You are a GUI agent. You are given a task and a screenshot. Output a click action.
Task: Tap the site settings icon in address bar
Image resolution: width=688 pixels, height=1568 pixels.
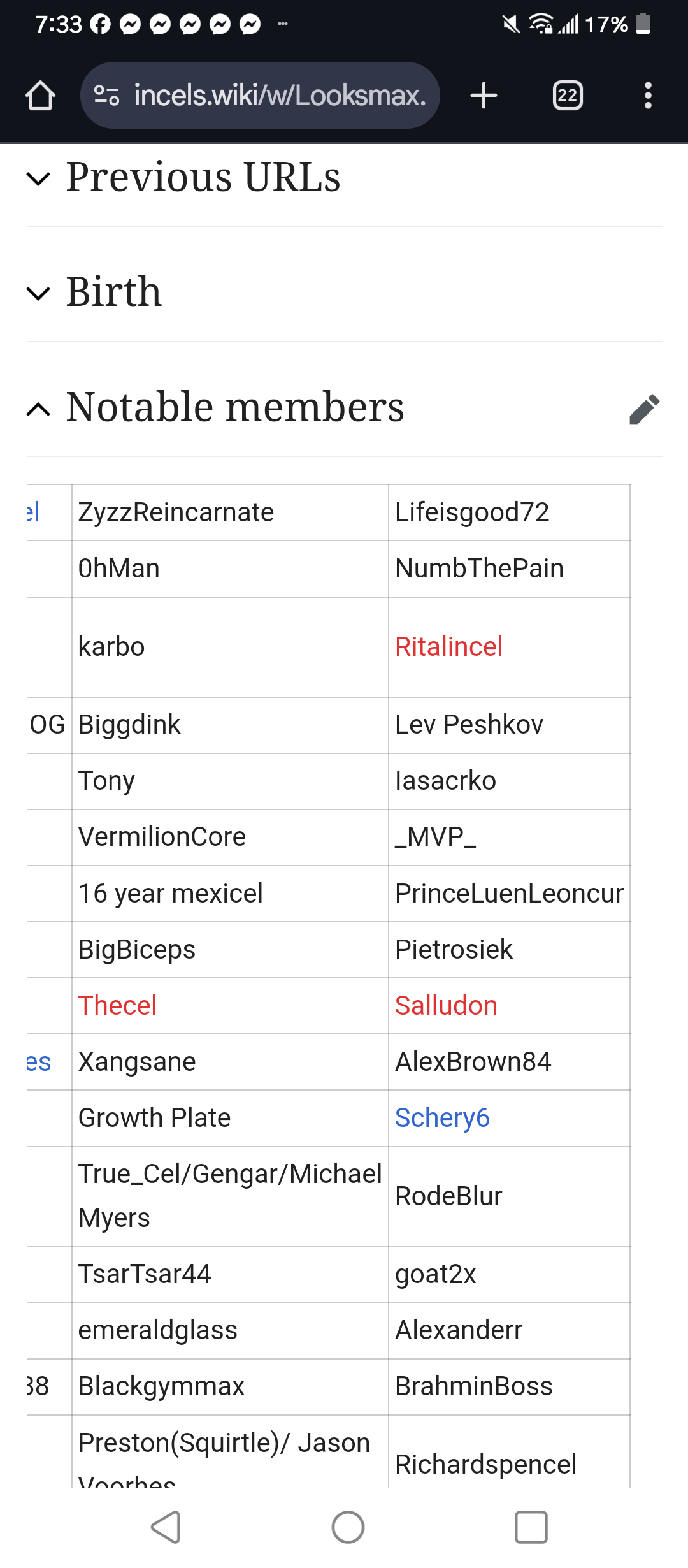pos(106,96)
